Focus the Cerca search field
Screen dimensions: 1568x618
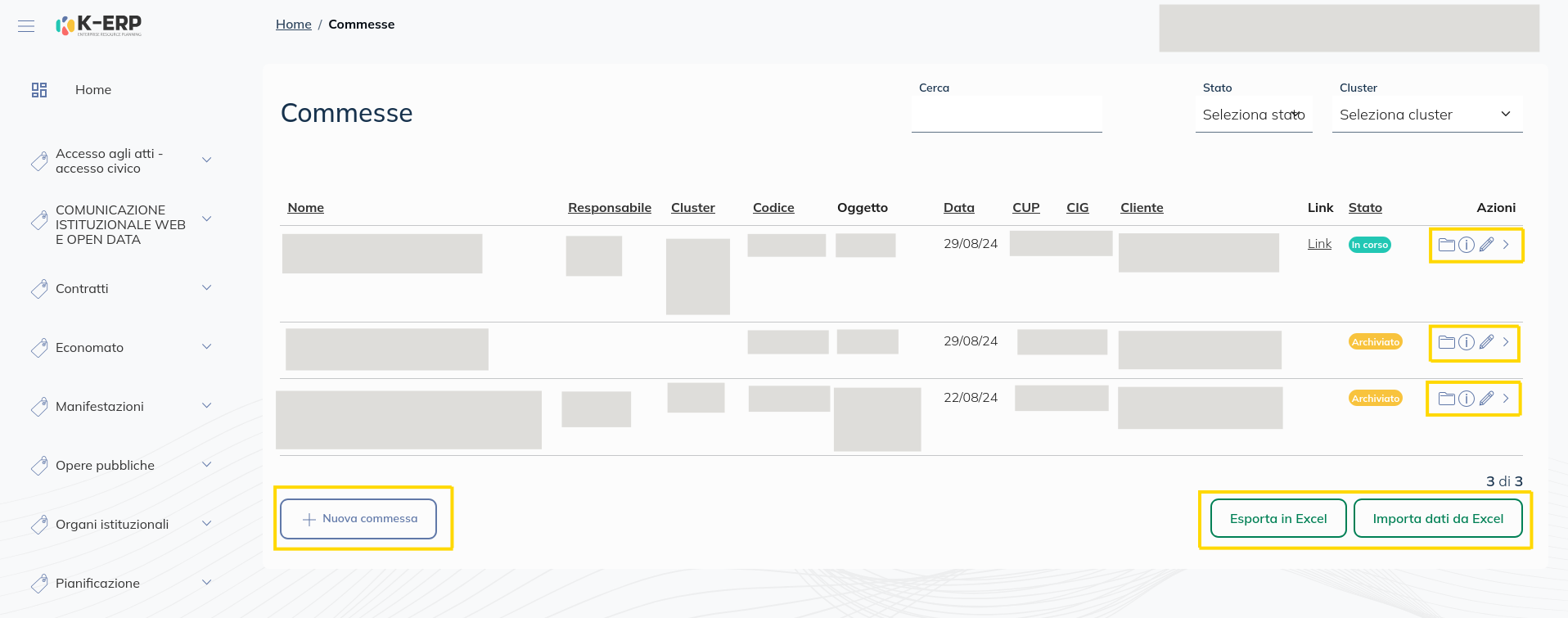pyautogui.click(x=1006, y=115)
